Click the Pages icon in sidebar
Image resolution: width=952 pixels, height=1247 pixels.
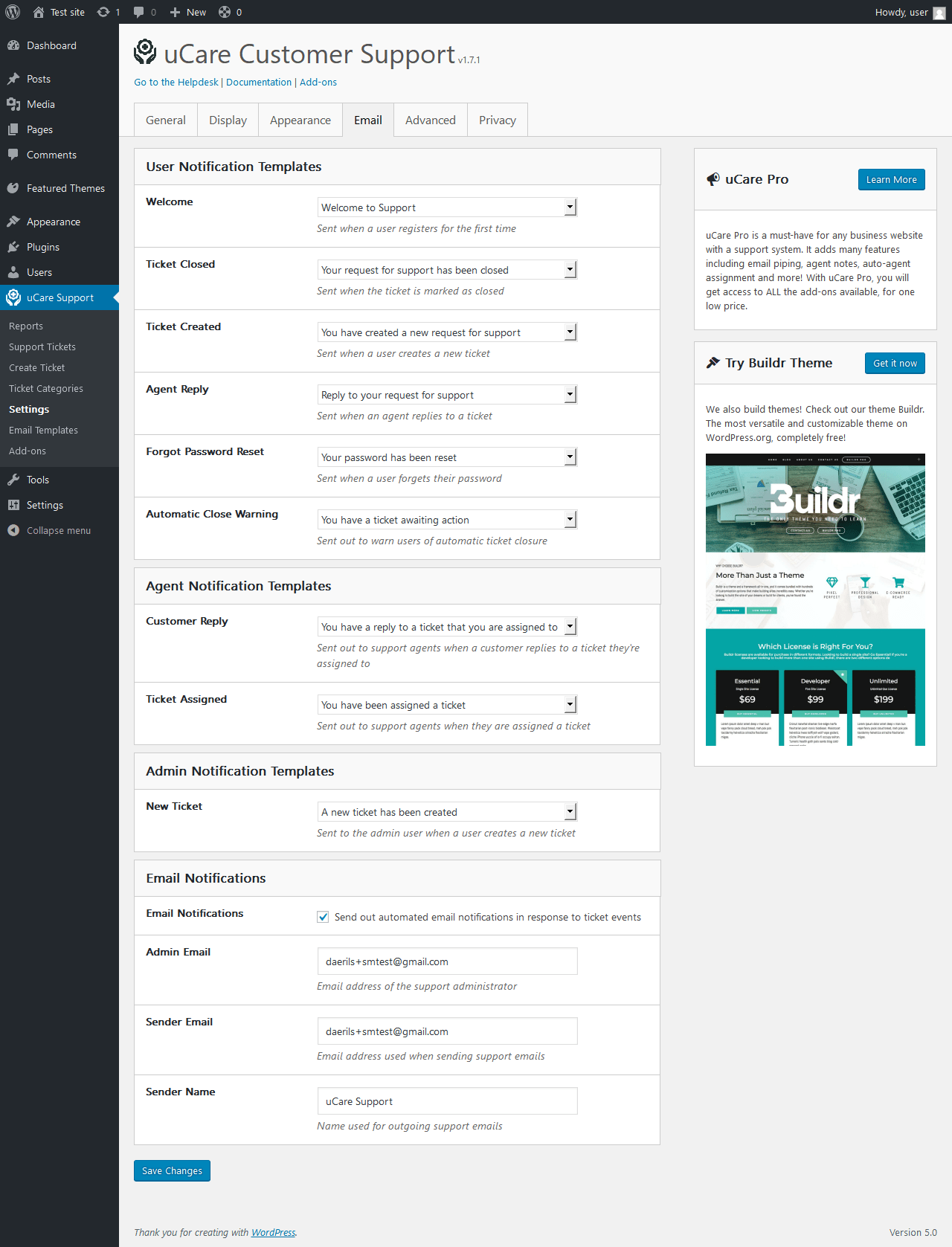[13, 129]
